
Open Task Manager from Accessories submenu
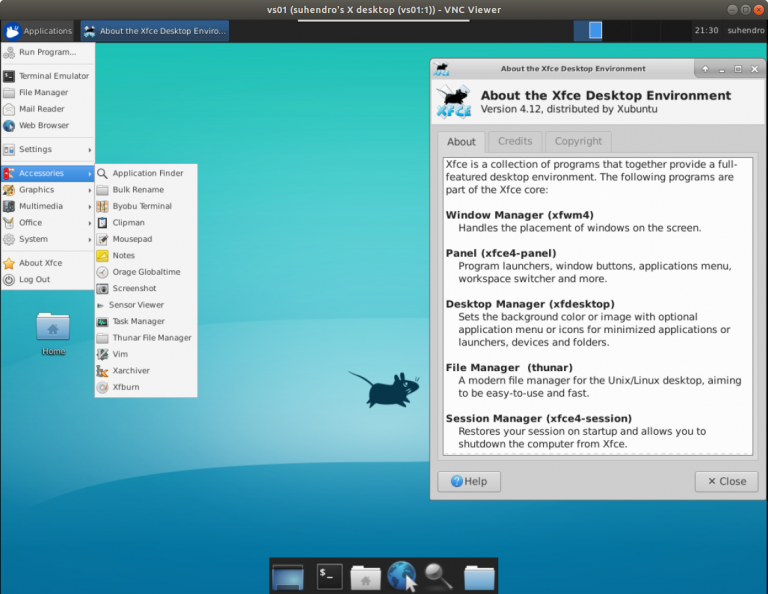(138, 321)
